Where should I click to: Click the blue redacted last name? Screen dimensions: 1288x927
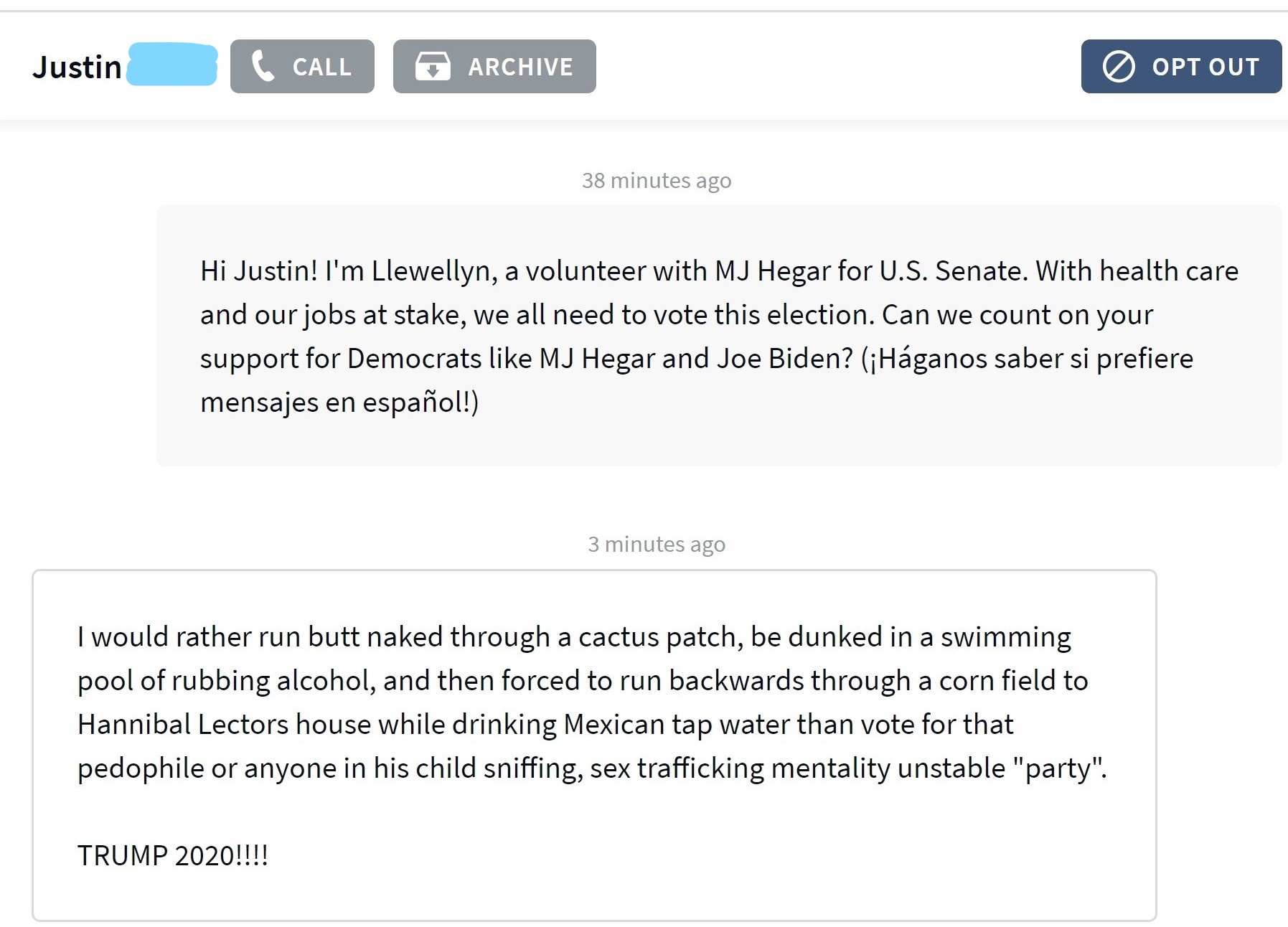[x=172, y=65]
